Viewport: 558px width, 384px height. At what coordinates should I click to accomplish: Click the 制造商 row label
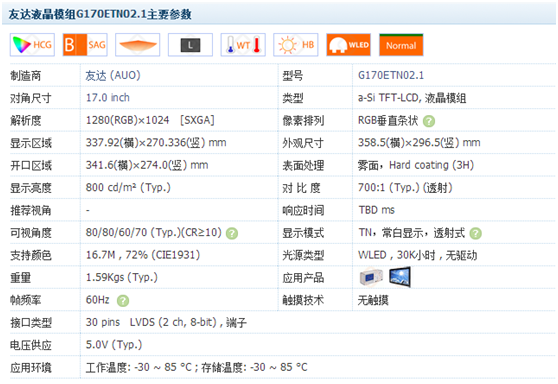click(x=26, y=76)
